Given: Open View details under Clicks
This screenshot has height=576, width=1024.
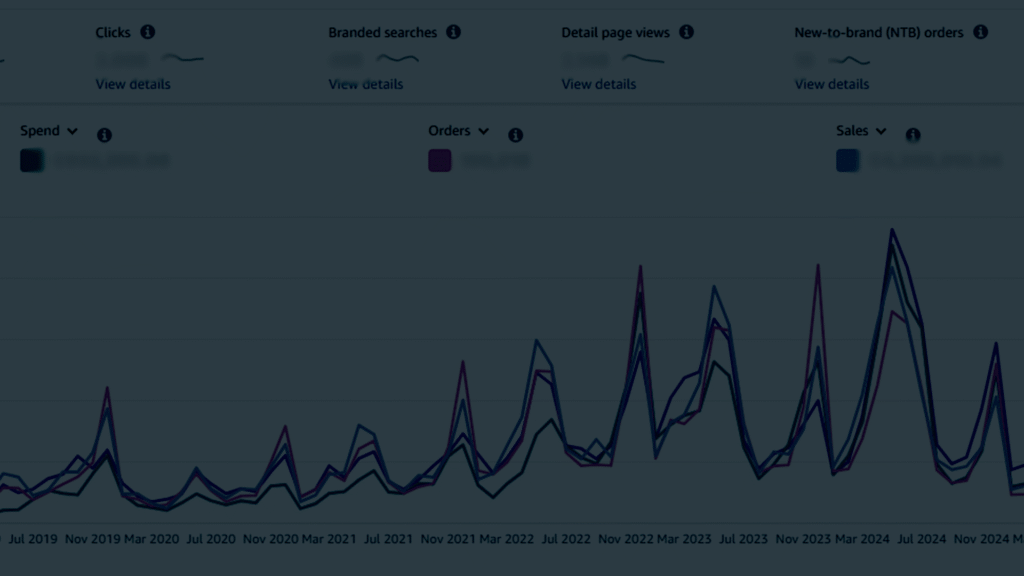Looking at the screenshot, I should [133, 84].
